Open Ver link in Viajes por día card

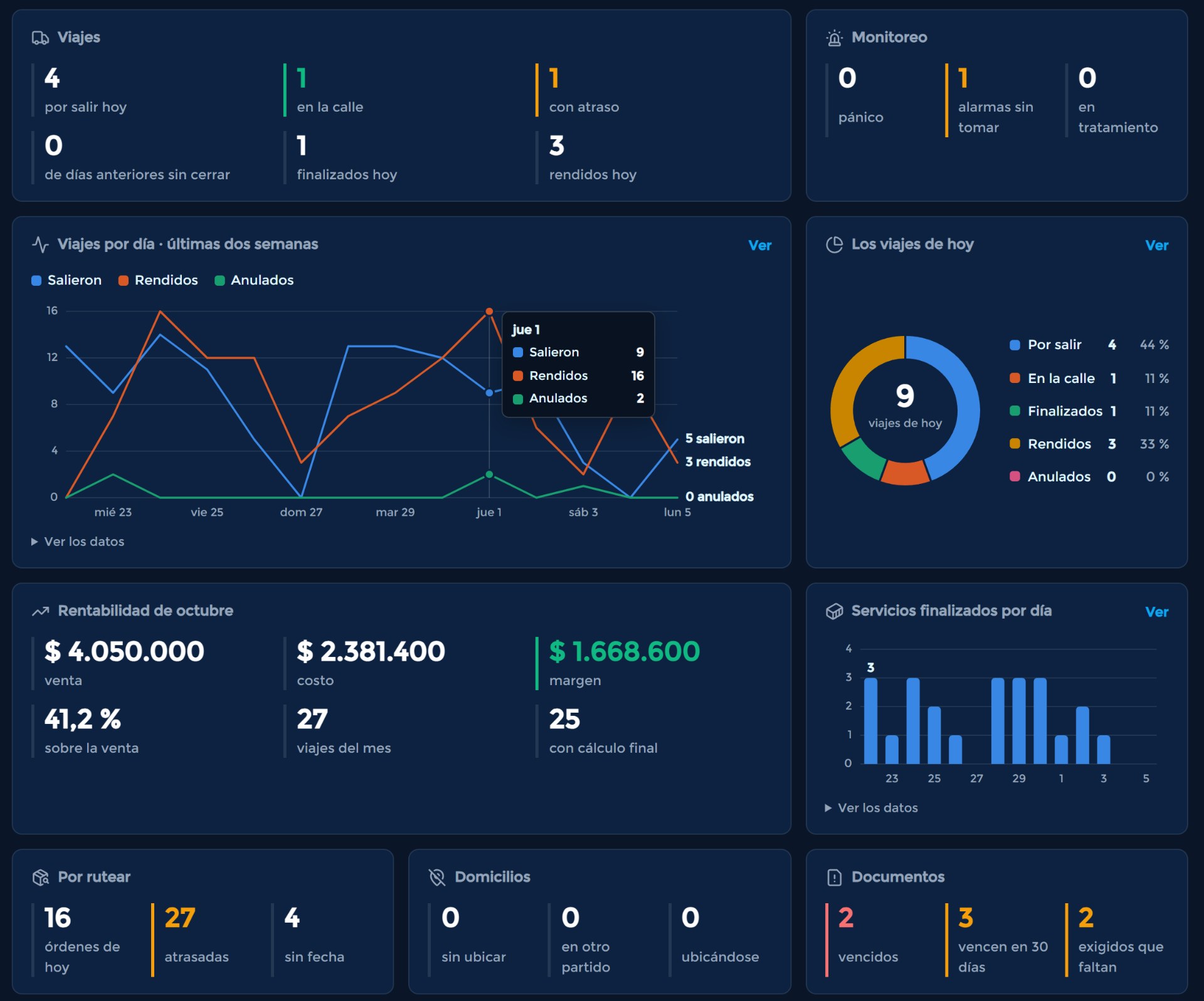(759, 246)
